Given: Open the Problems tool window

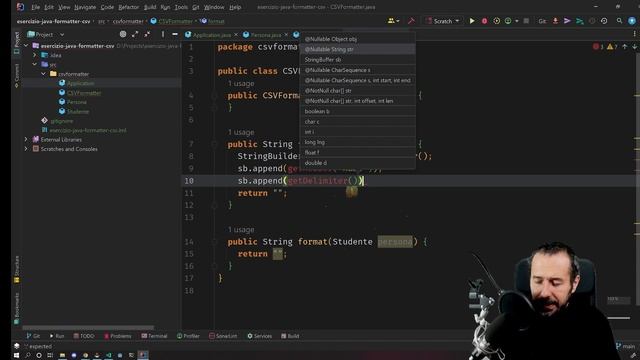Looking at the screenshot, I should point(118,336).
